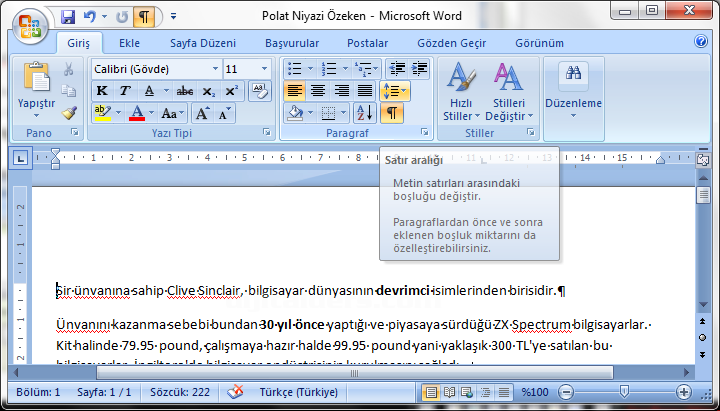Viewport: 720px width, 411px height.
Task: Click the zoom slider handle
Action: point(624,392)
